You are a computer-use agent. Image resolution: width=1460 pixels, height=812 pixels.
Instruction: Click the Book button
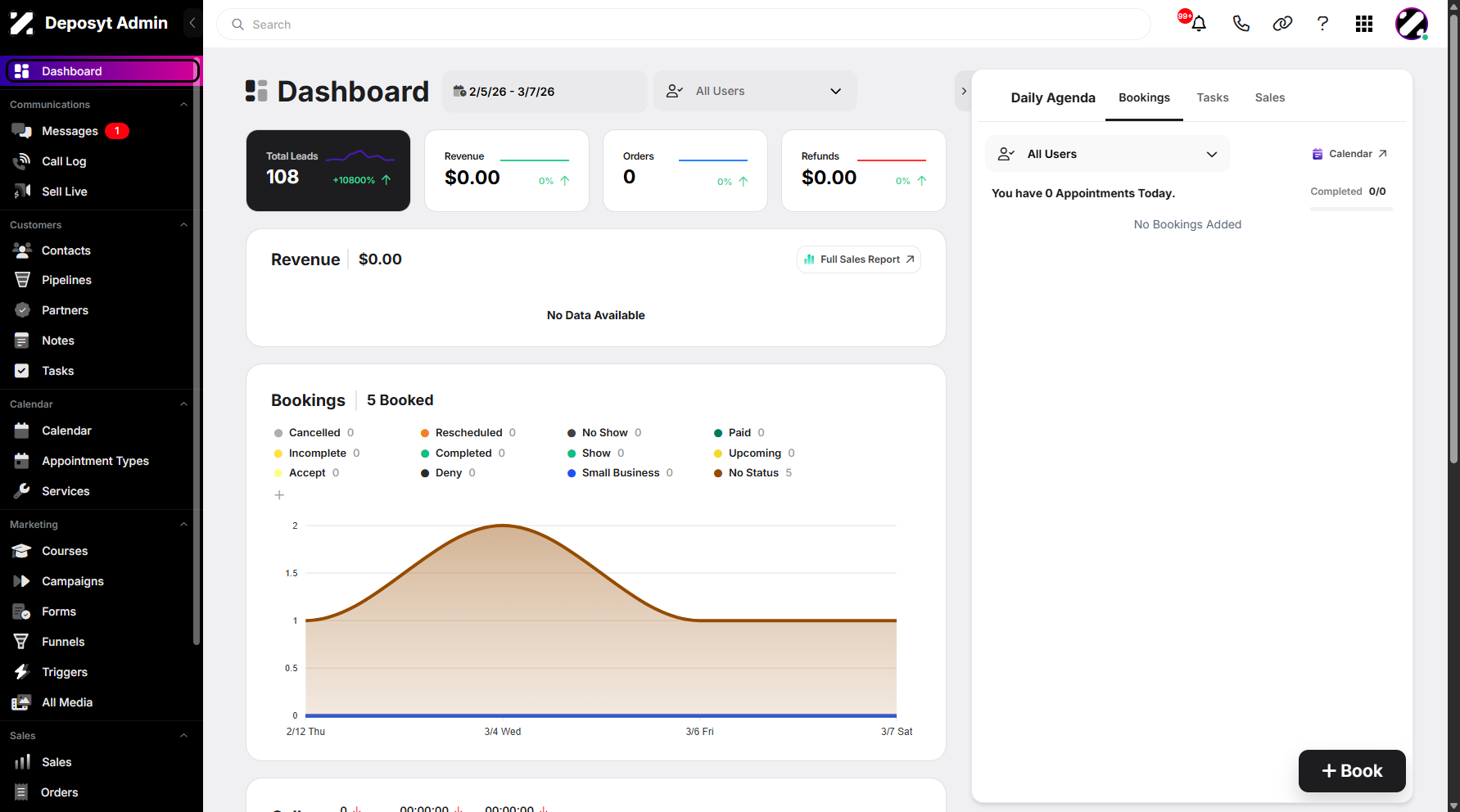1352,771
